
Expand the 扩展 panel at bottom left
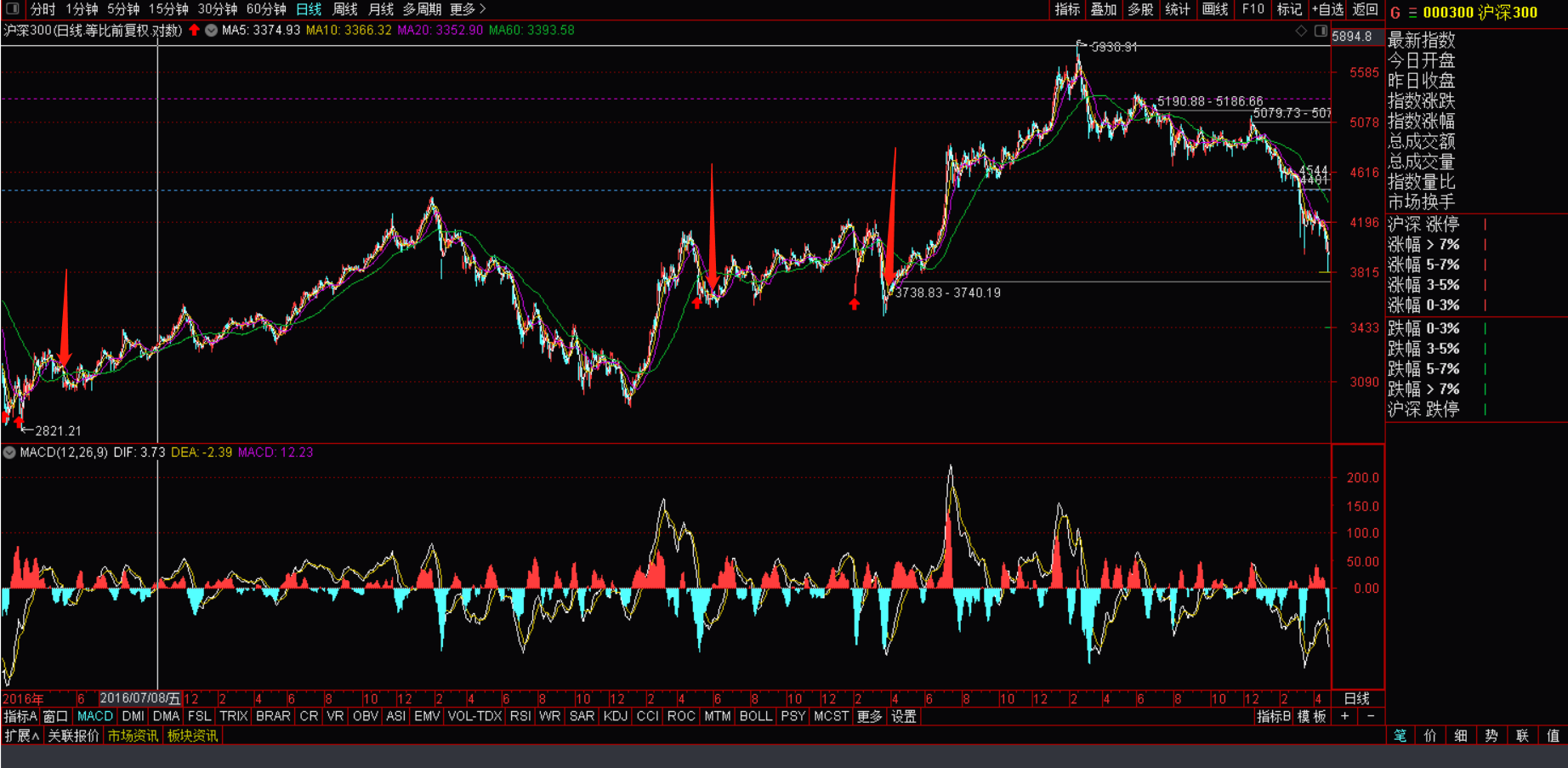[21, 736]
